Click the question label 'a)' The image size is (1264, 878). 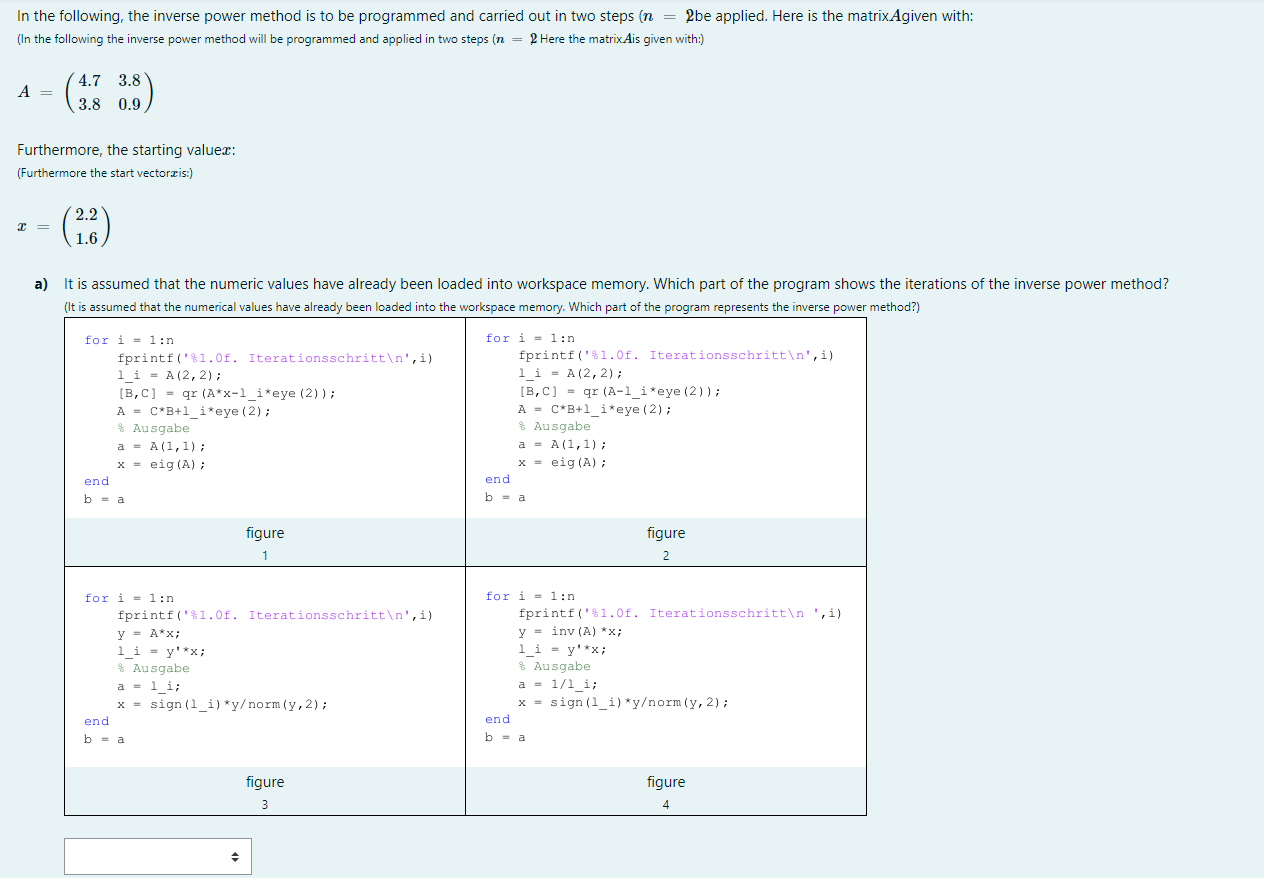42,284
